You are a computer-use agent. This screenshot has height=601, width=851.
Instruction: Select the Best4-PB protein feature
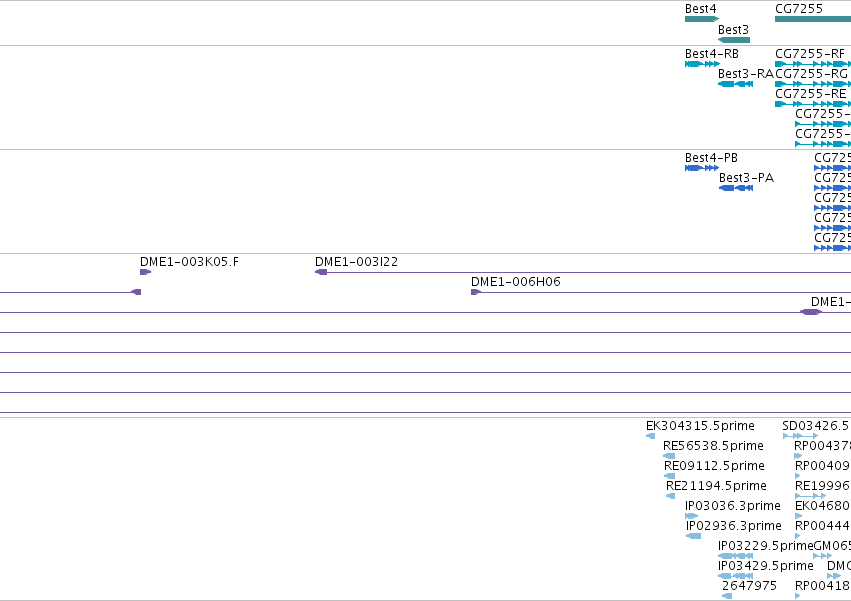tap(702, 168)
